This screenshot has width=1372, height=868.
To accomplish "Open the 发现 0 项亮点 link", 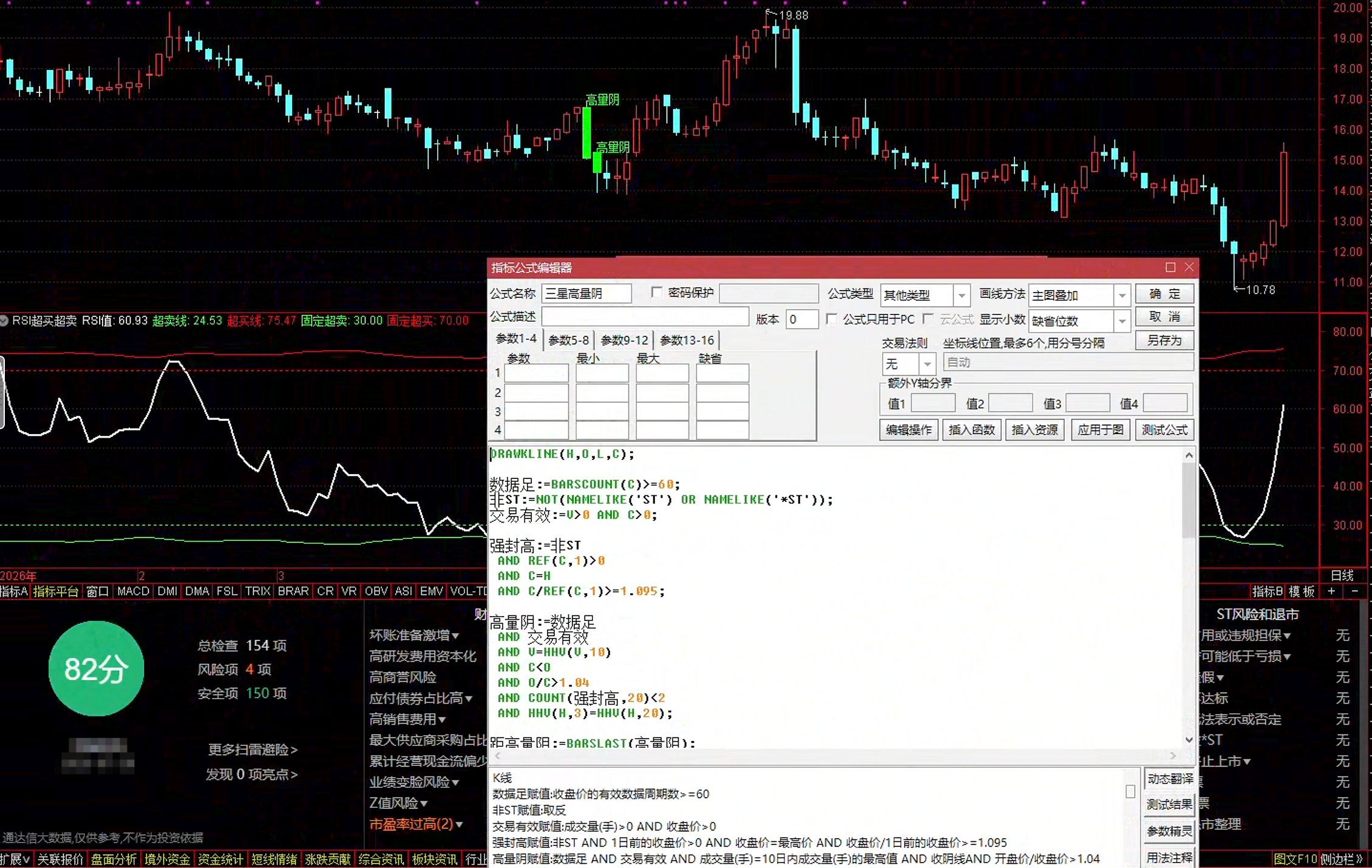I will [251, 775].
